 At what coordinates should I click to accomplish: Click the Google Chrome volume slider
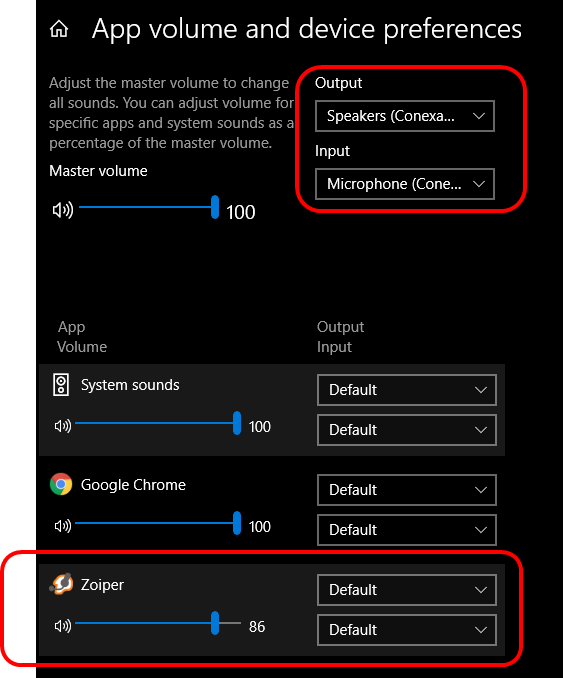pos(158,523)
